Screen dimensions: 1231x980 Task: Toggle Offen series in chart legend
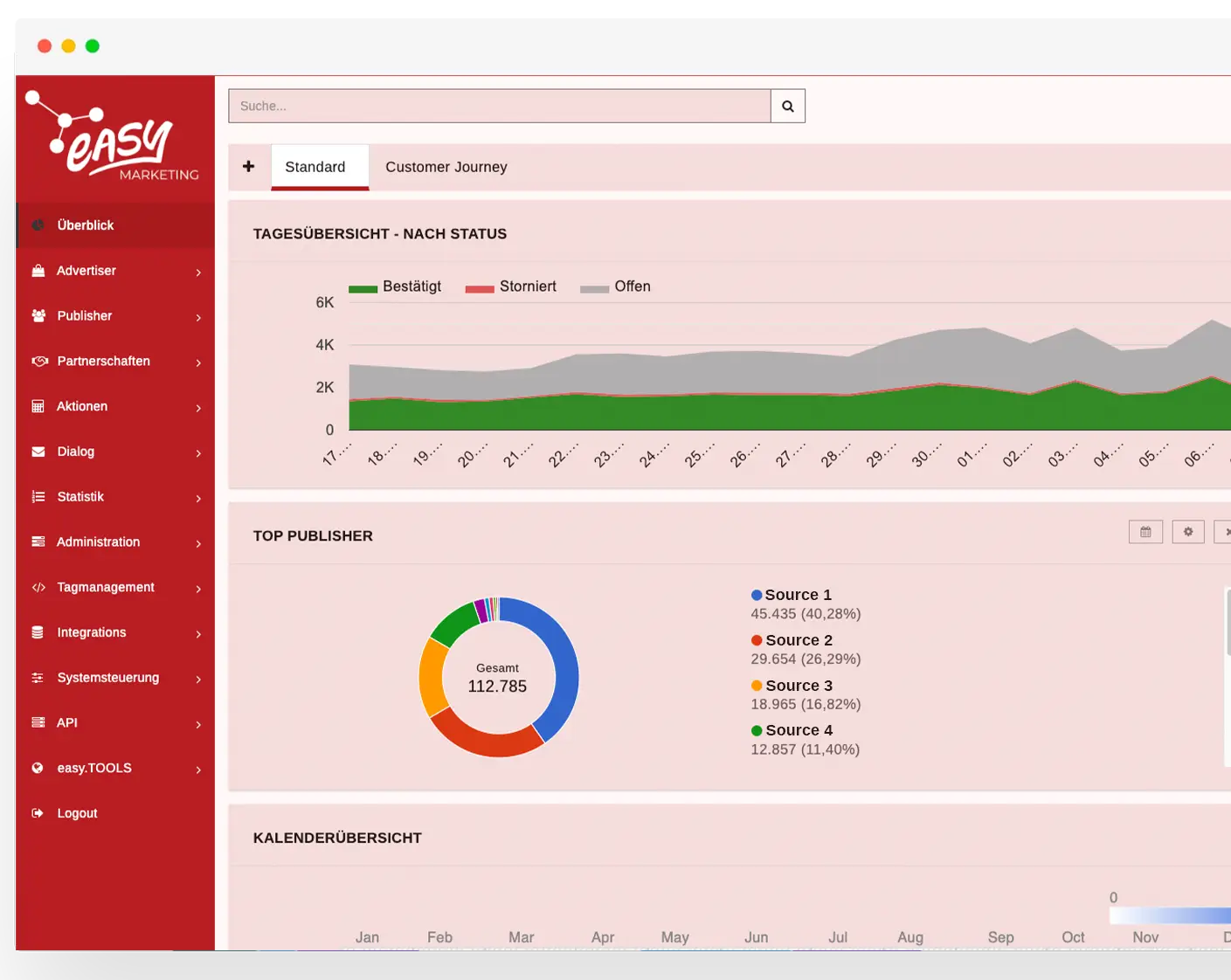point(616,286)
